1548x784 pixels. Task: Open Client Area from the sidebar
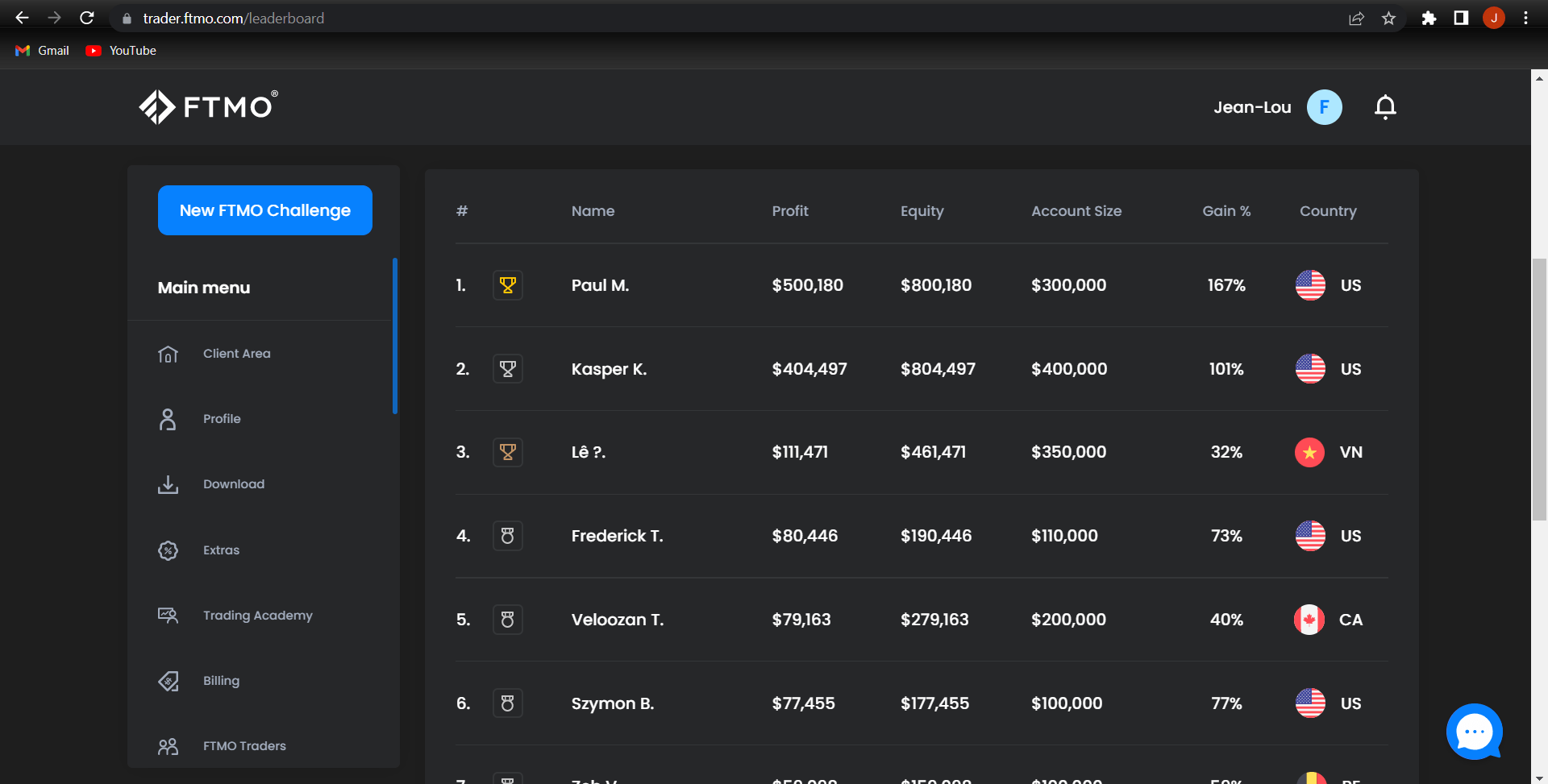[x=235, y=353]
